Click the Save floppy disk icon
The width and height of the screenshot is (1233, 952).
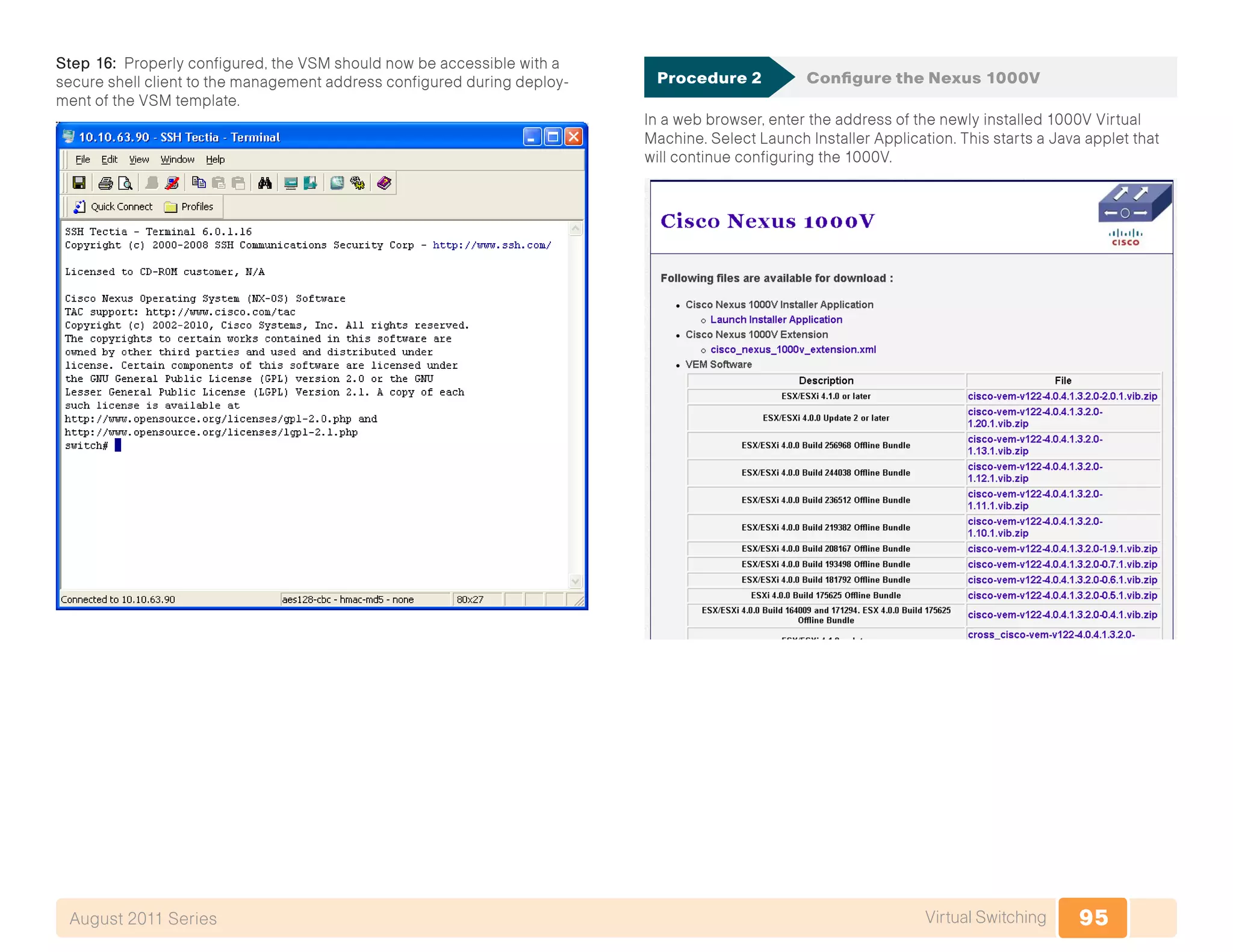(x=79, y=183)
